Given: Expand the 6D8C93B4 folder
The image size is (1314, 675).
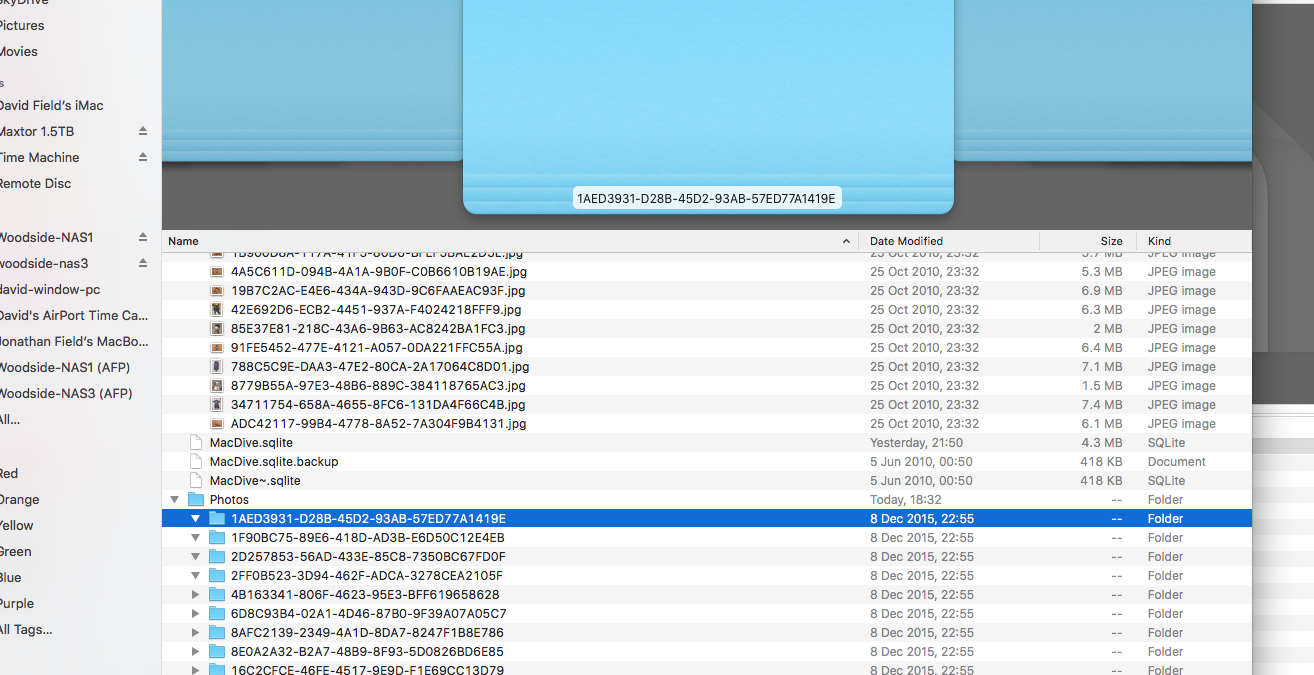Looking at the screenshot, I should pos(196,614).
